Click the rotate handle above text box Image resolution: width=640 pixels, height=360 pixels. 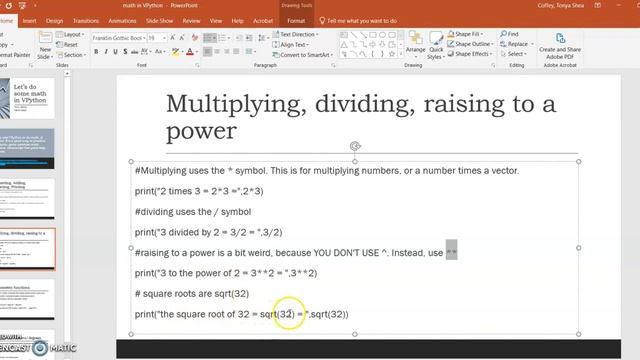pos(355,146)
